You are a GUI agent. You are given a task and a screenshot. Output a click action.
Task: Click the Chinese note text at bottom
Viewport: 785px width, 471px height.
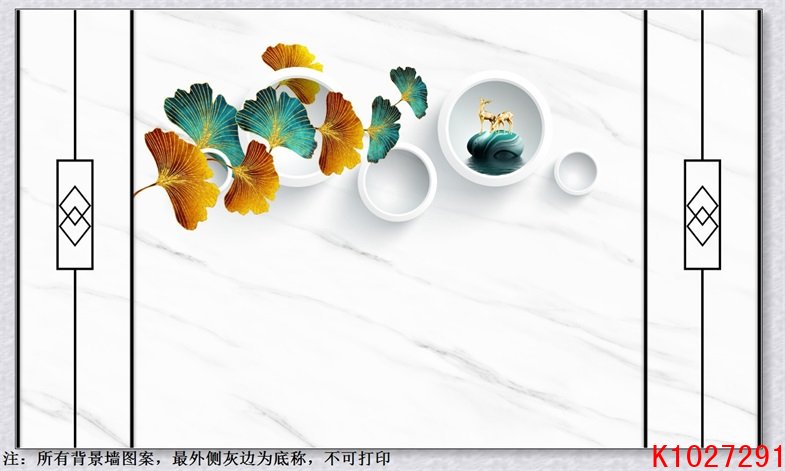pyautogui.click(x=196, y=458)
